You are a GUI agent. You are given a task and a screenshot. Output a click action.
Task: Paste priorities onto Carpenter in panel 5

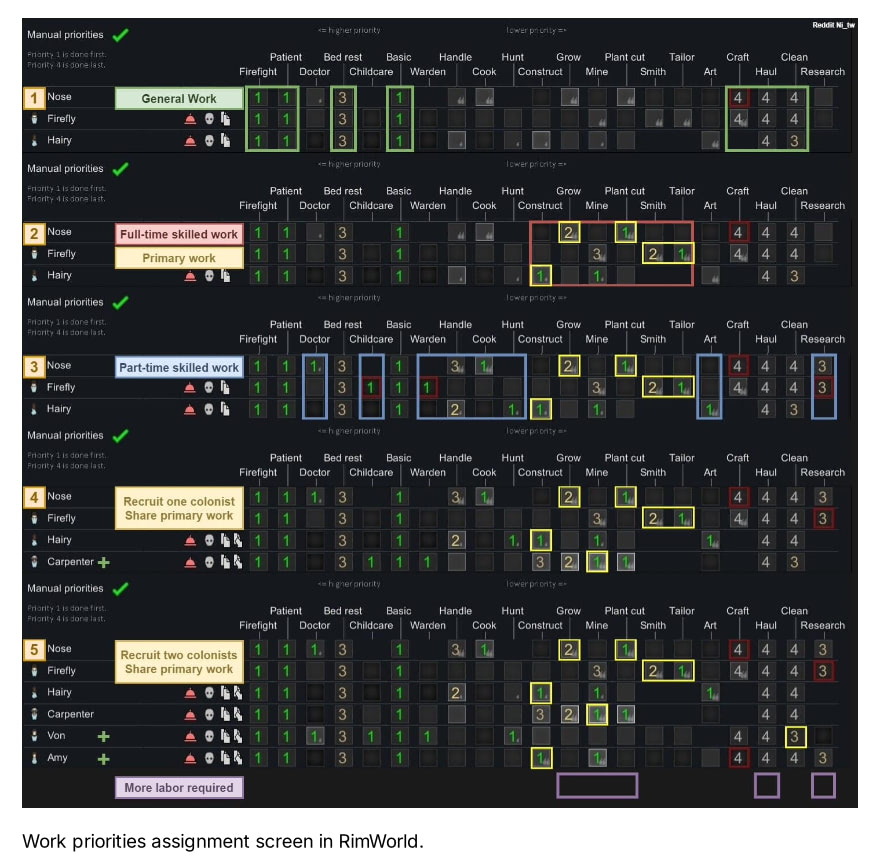tap(237, 714)
